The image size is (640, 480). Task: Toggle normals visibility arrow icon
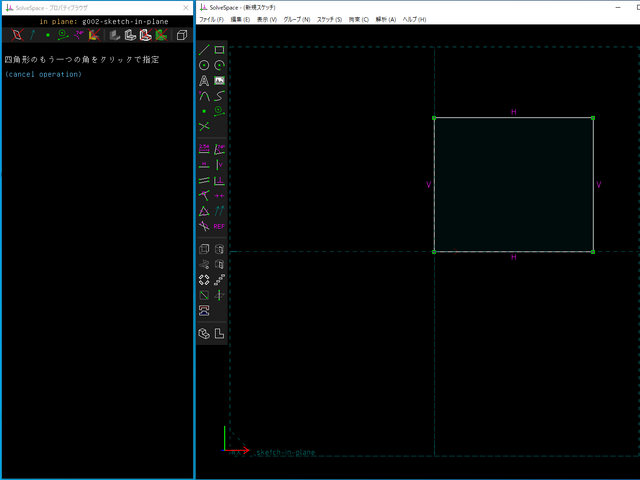[32, 35]
